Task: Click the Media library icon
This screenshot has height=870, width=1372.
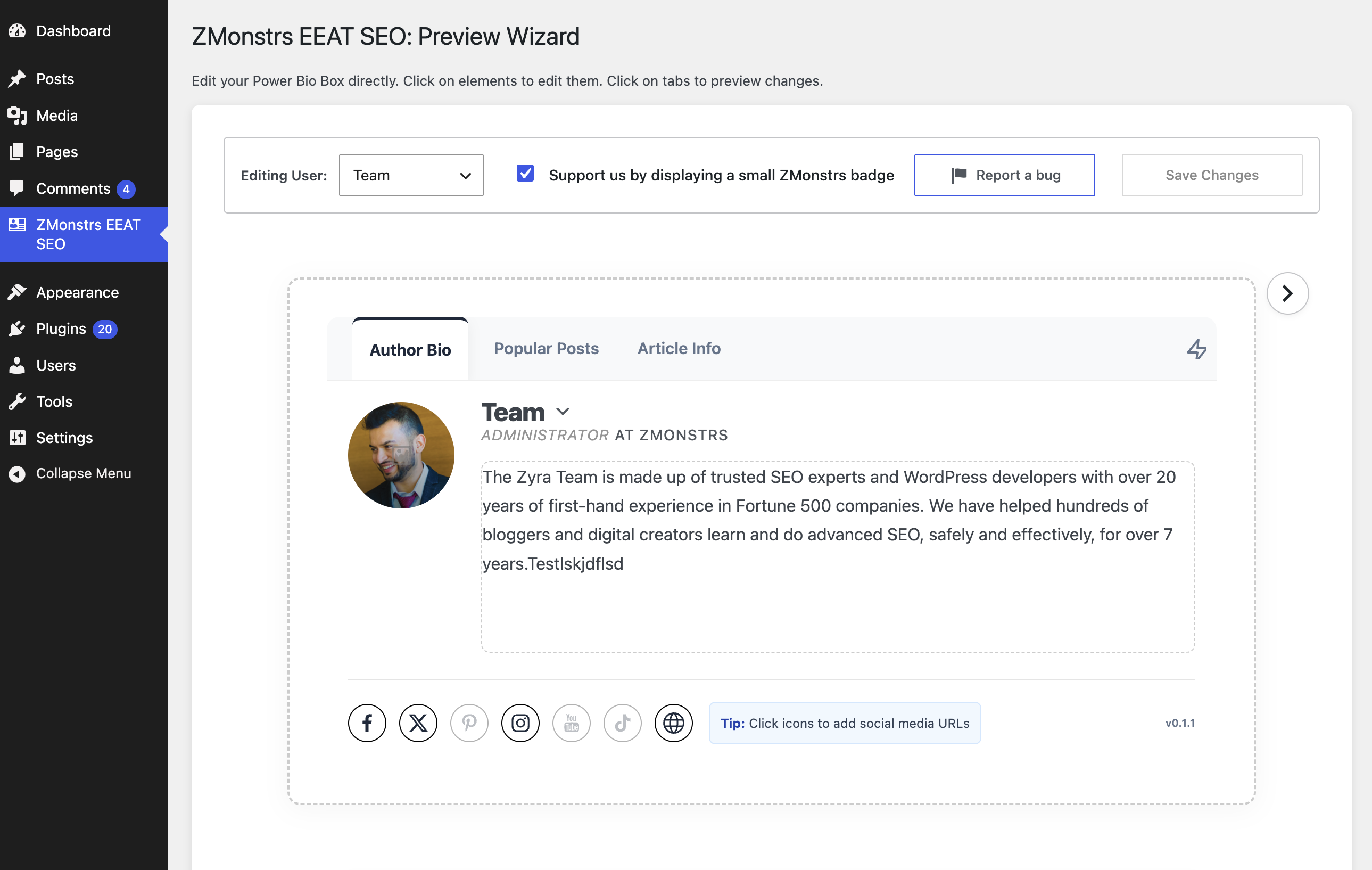Action: [x=17, y=115]
